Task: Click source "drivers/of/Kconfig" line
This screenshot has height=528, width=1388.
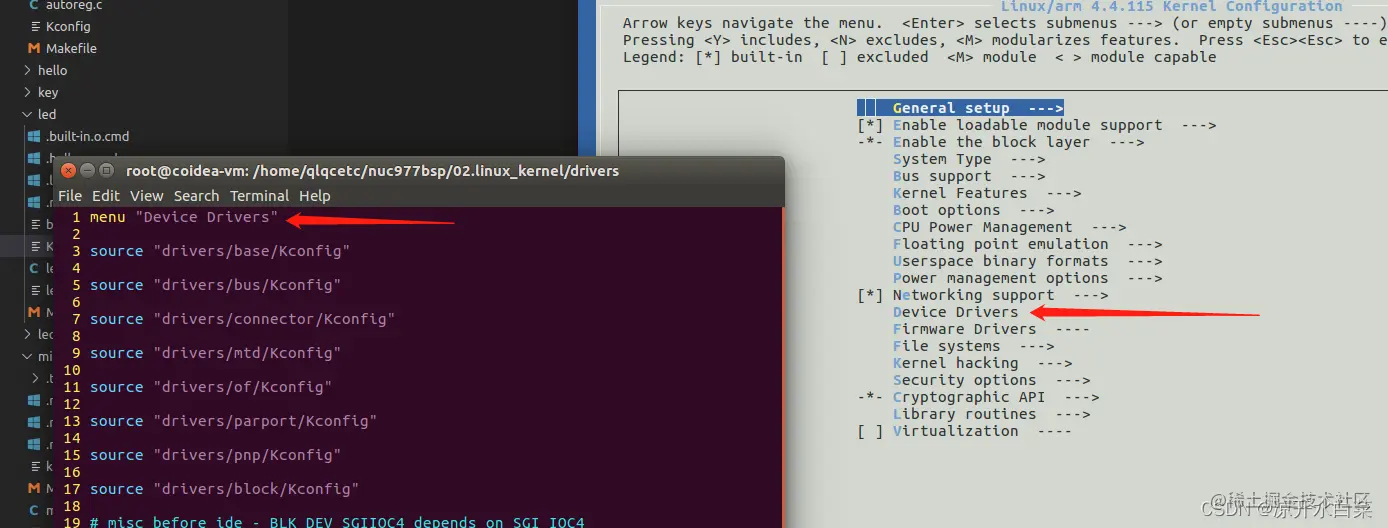Action: point(211,387)
